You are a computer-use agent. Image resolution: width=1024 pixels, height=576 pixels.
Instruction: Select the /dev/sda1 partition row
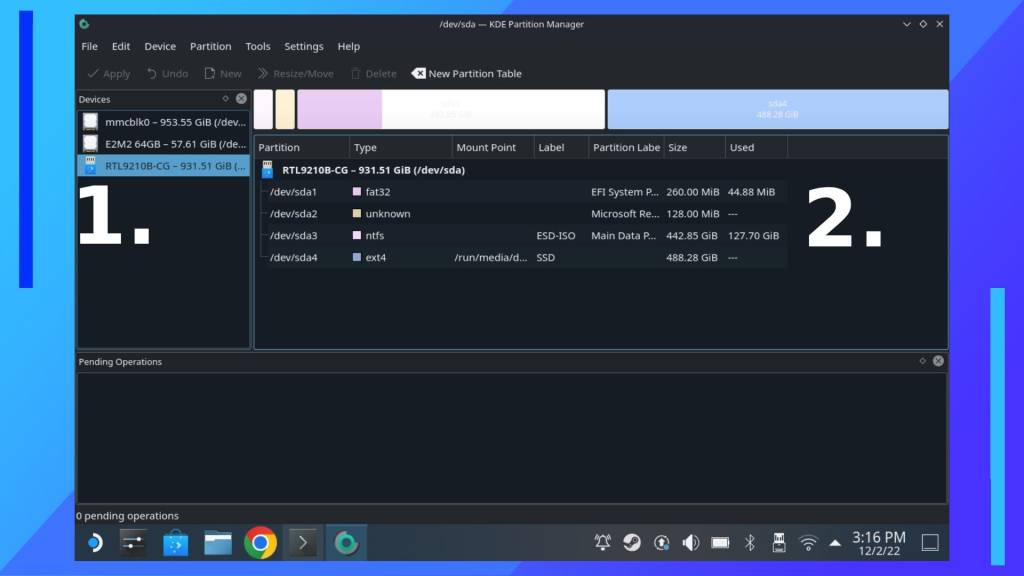pyautogui.click(x=521, y=192)
